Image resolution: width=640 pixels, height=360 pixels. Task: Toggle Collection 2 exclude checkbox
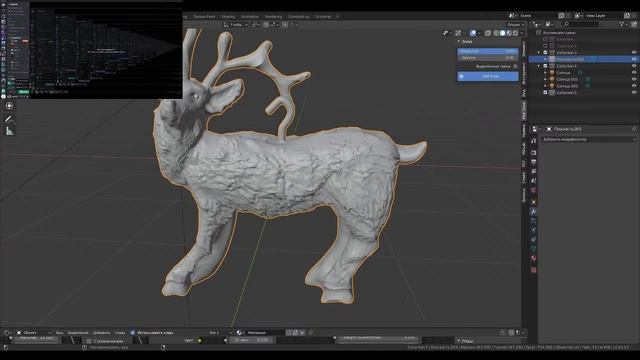(x=545, y=53)
